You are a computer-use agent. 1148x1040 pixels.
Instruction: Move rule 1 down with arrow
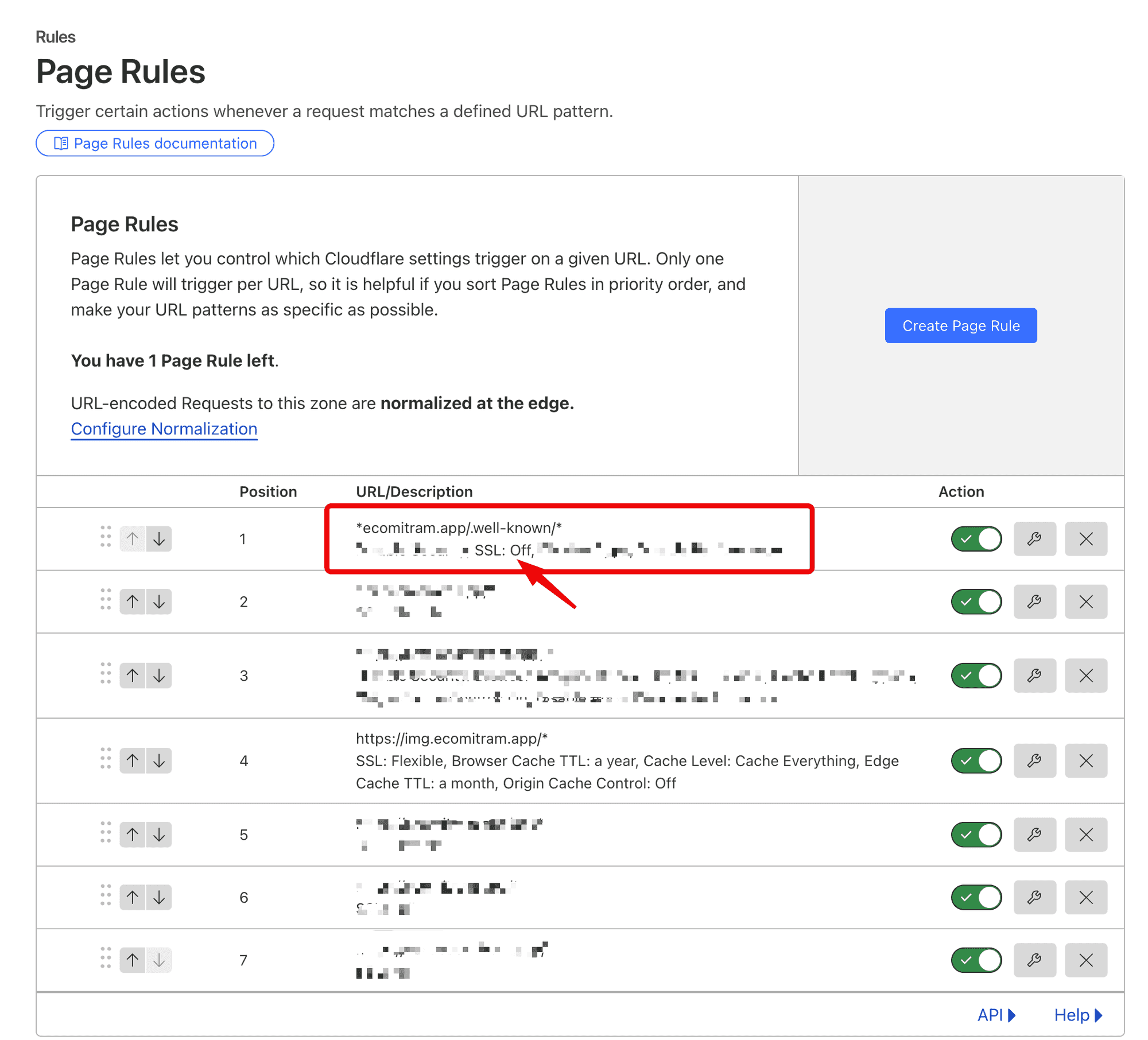[x=159, y=538]
